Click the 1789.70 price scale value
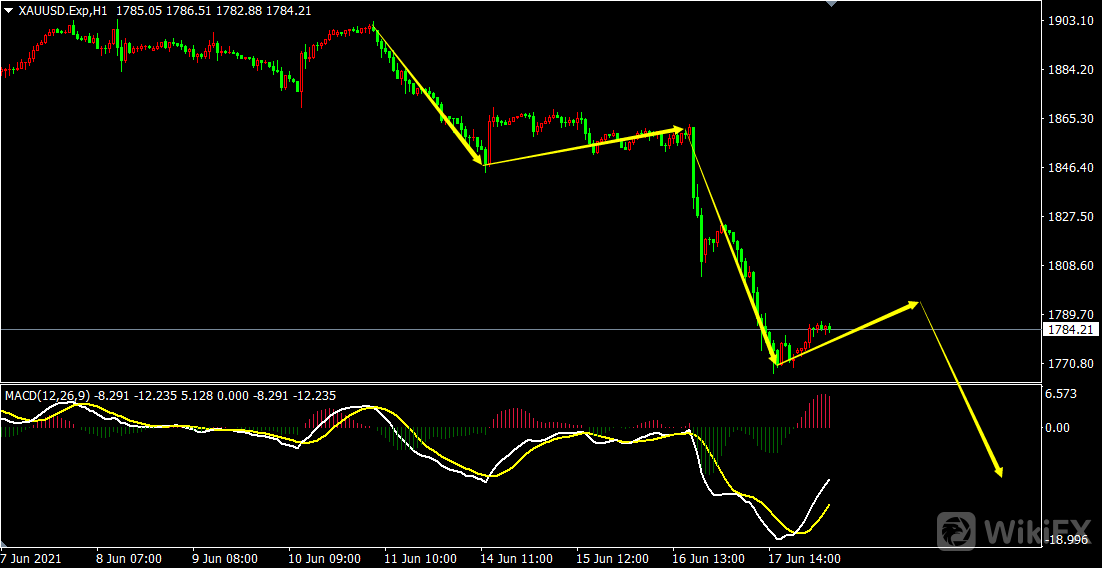 (x=1070, y=314)
